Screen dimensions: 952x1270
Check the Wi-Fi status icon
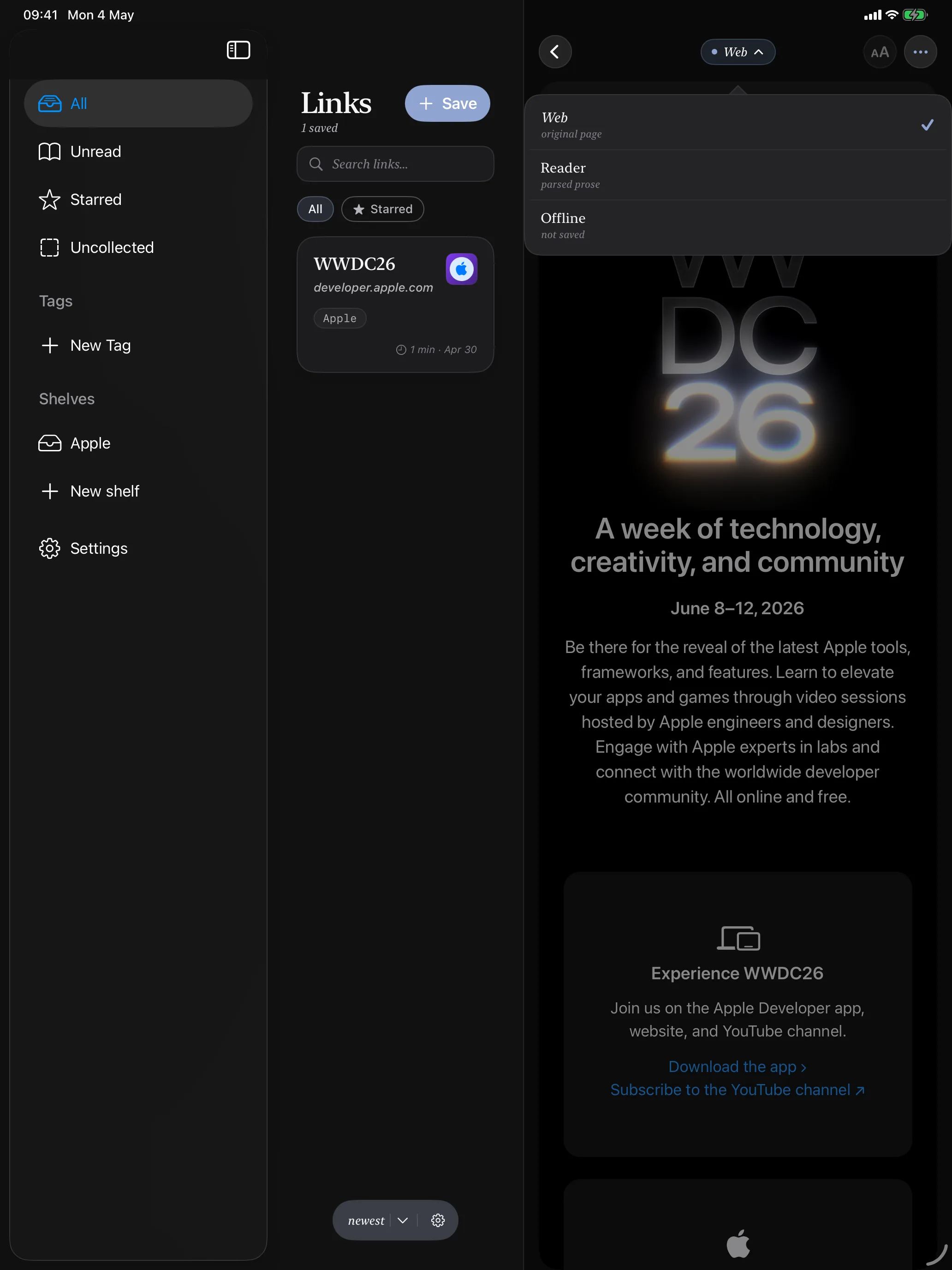tap(892, 15)
